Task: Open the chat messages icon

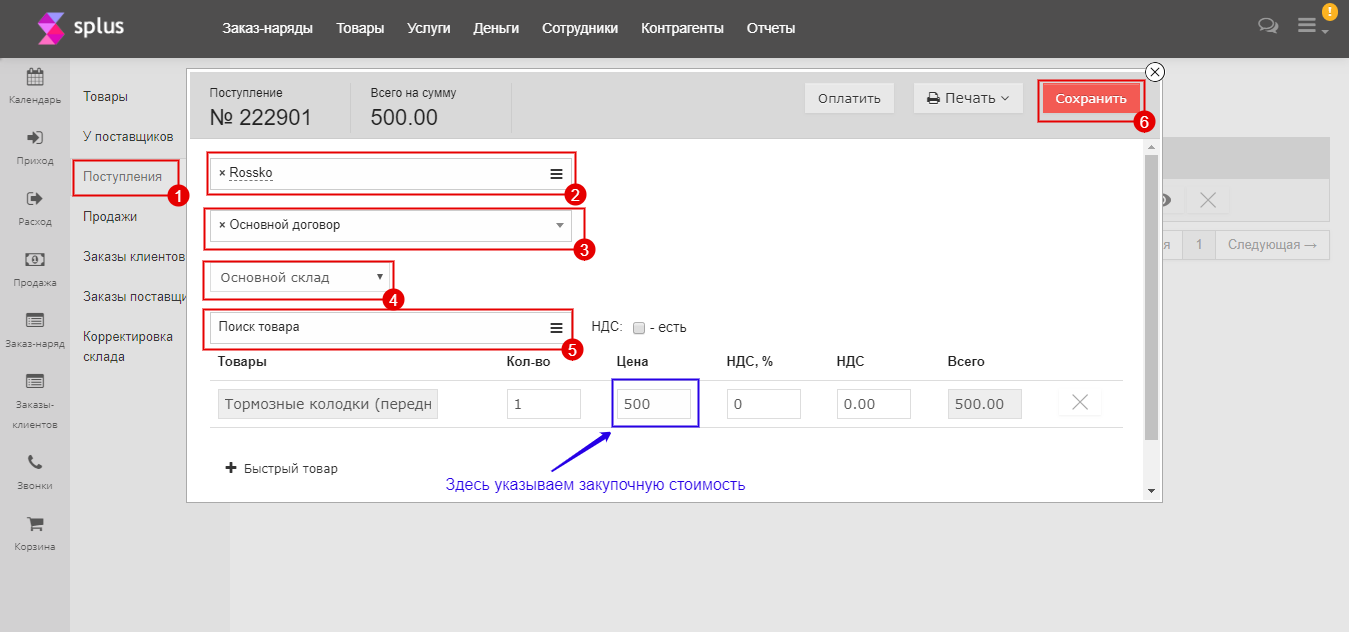Action: [1268, 27]
